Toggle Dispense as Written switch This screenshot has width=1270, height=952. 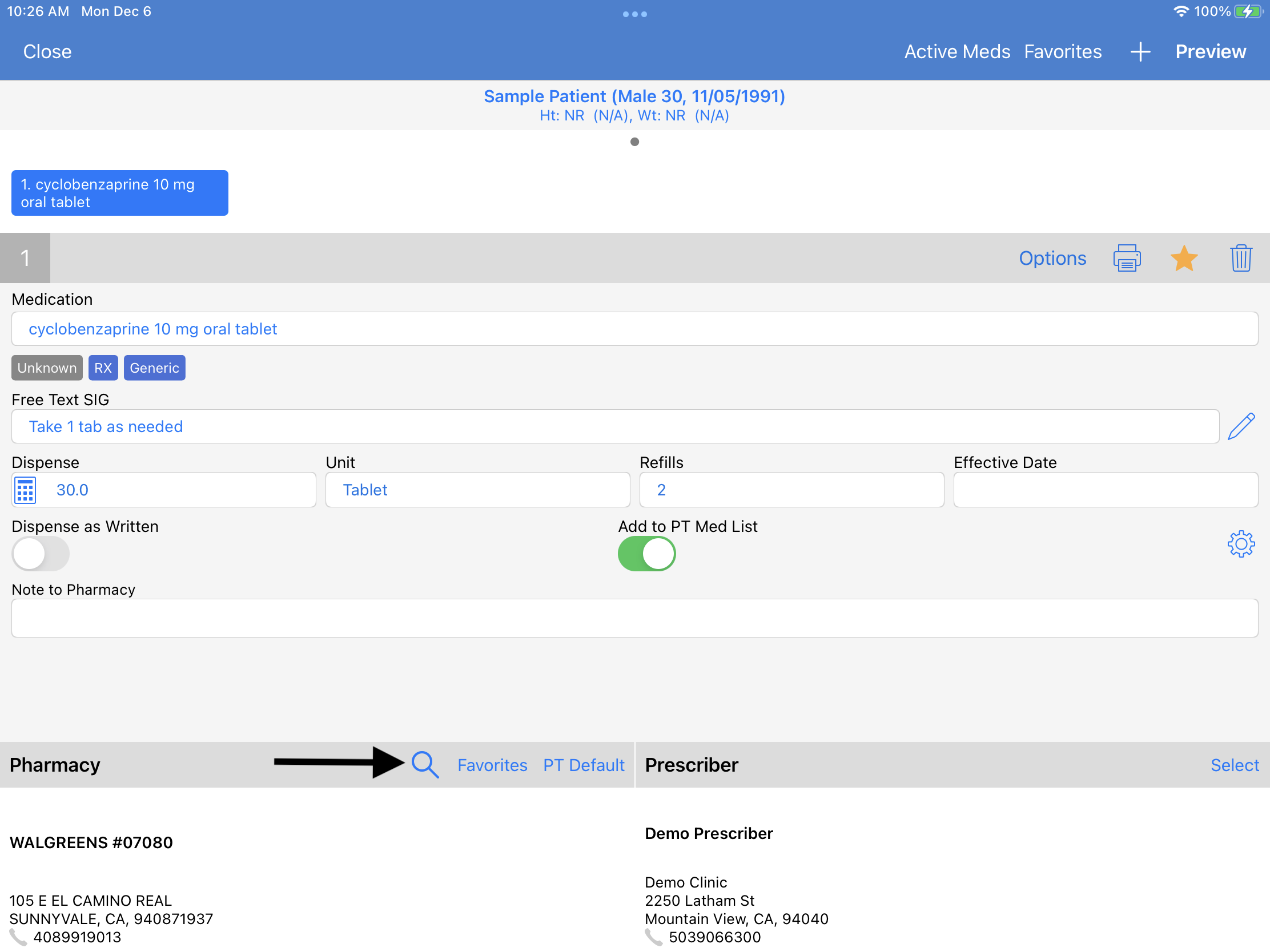click(40, 553)
